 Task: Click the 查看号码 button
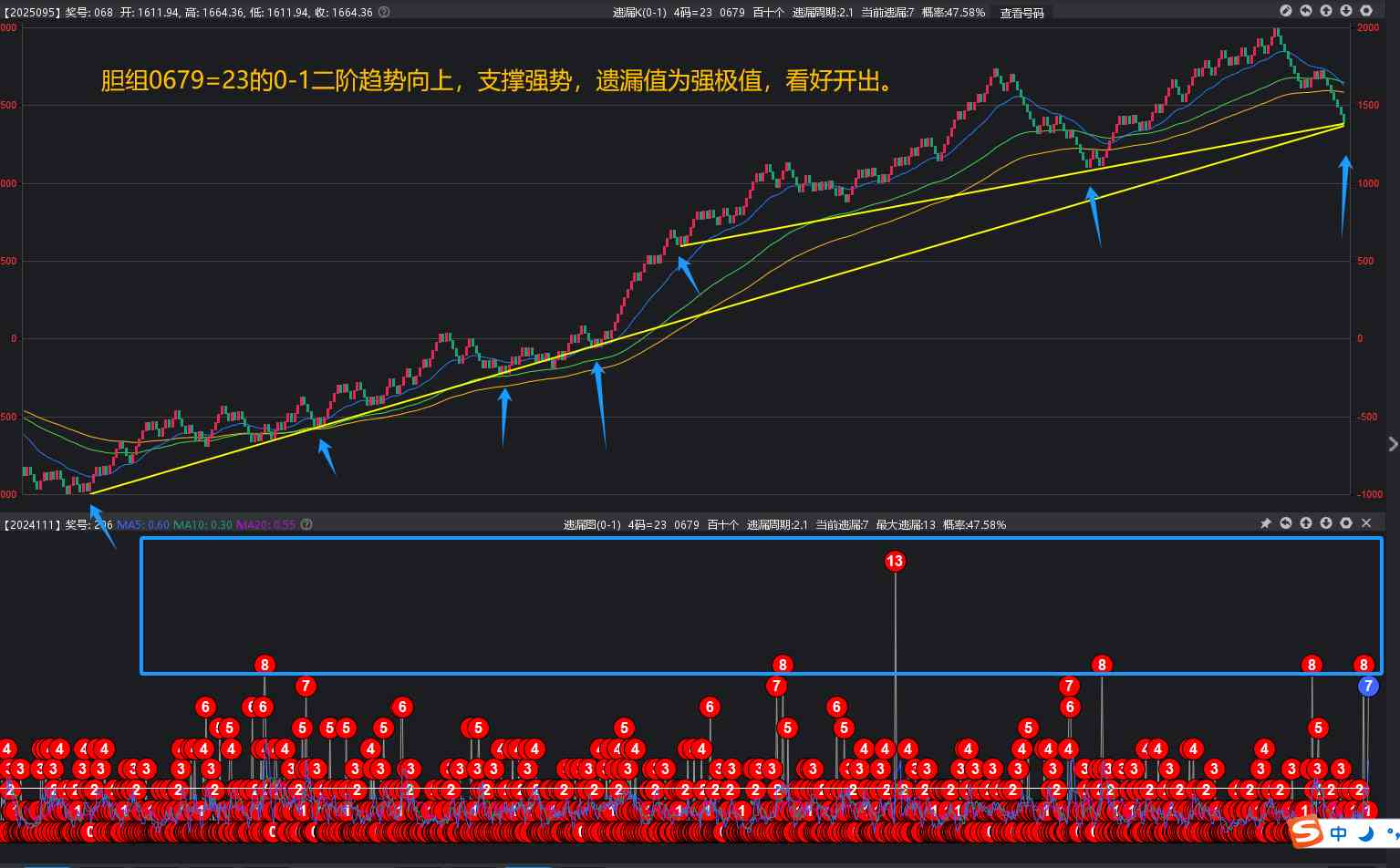point(1021,13)
